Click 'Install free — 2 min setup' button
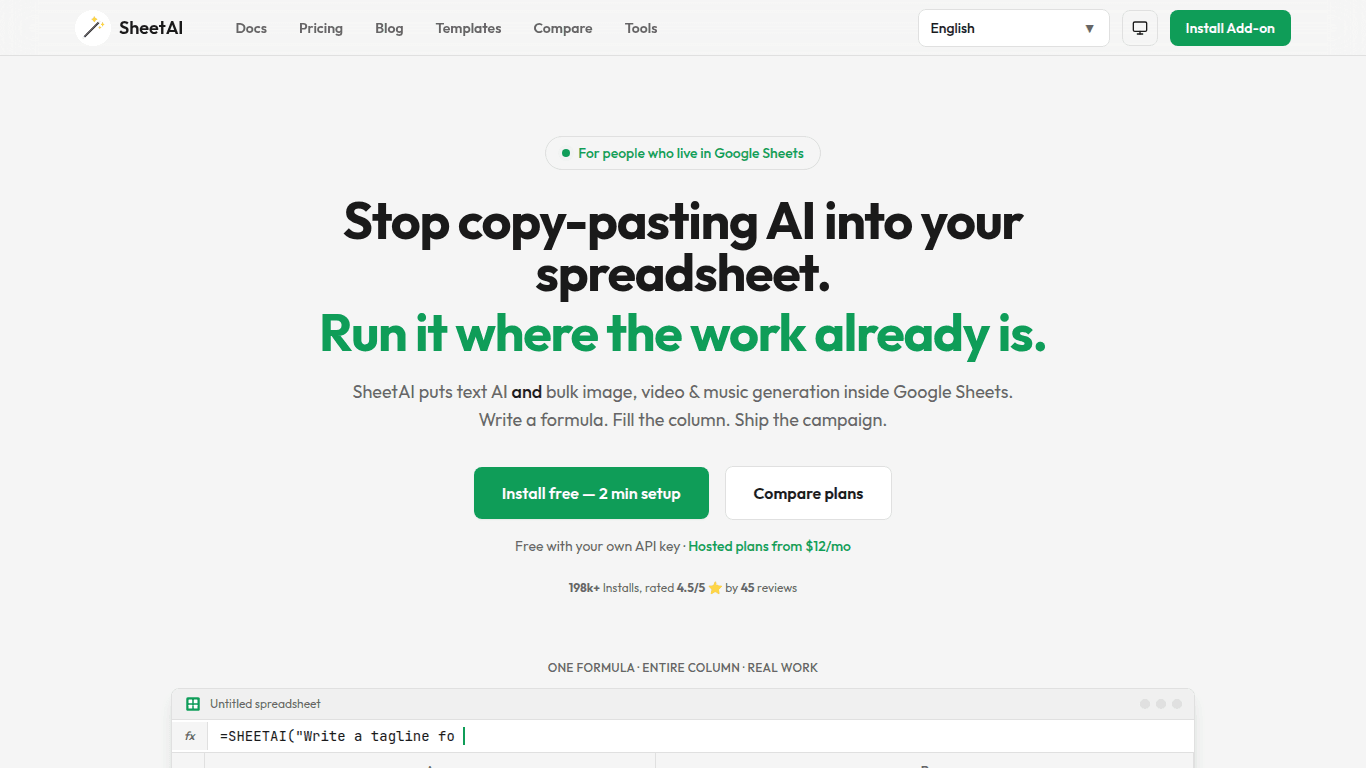The height and width of the screenshot is (768, 1366). point(591,493)
